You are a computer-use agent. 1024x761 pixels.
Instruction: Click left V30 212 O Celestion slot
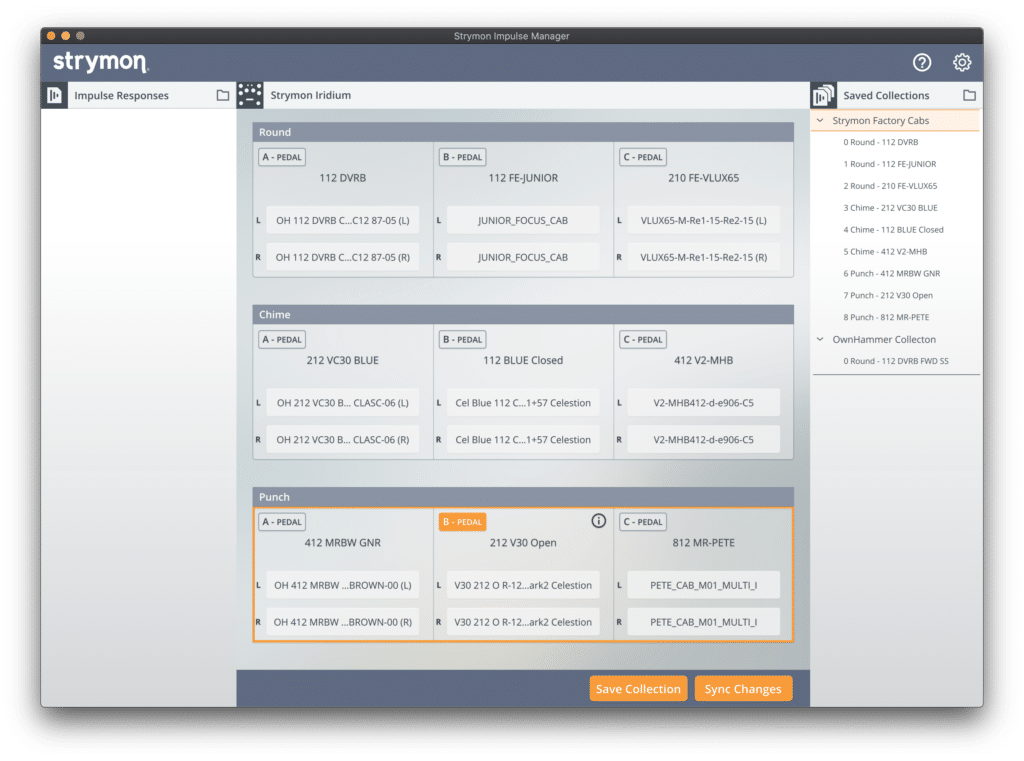click(523, 585)
